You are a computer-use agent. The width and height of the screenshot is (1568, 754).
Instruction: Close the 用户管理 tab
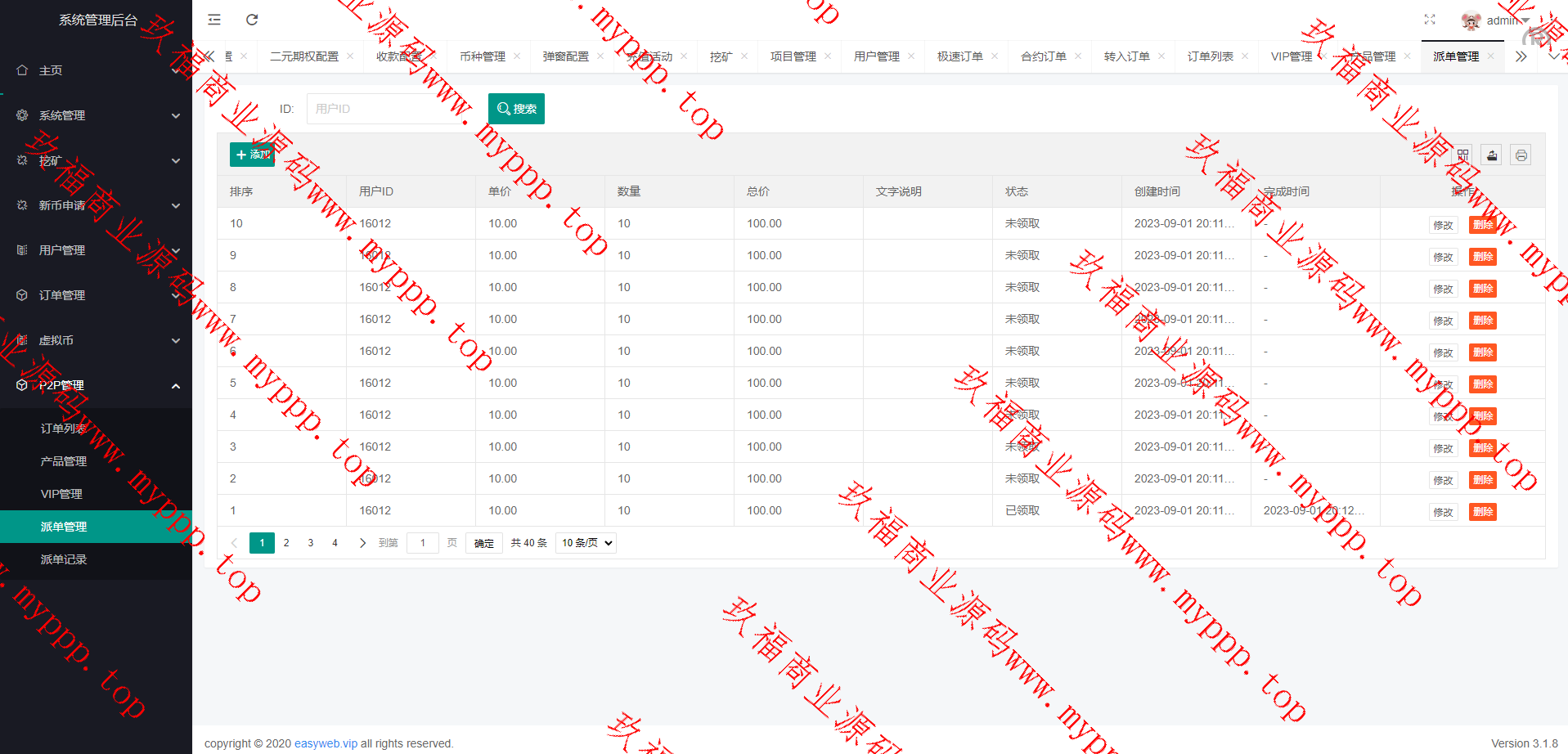(911, 56)
